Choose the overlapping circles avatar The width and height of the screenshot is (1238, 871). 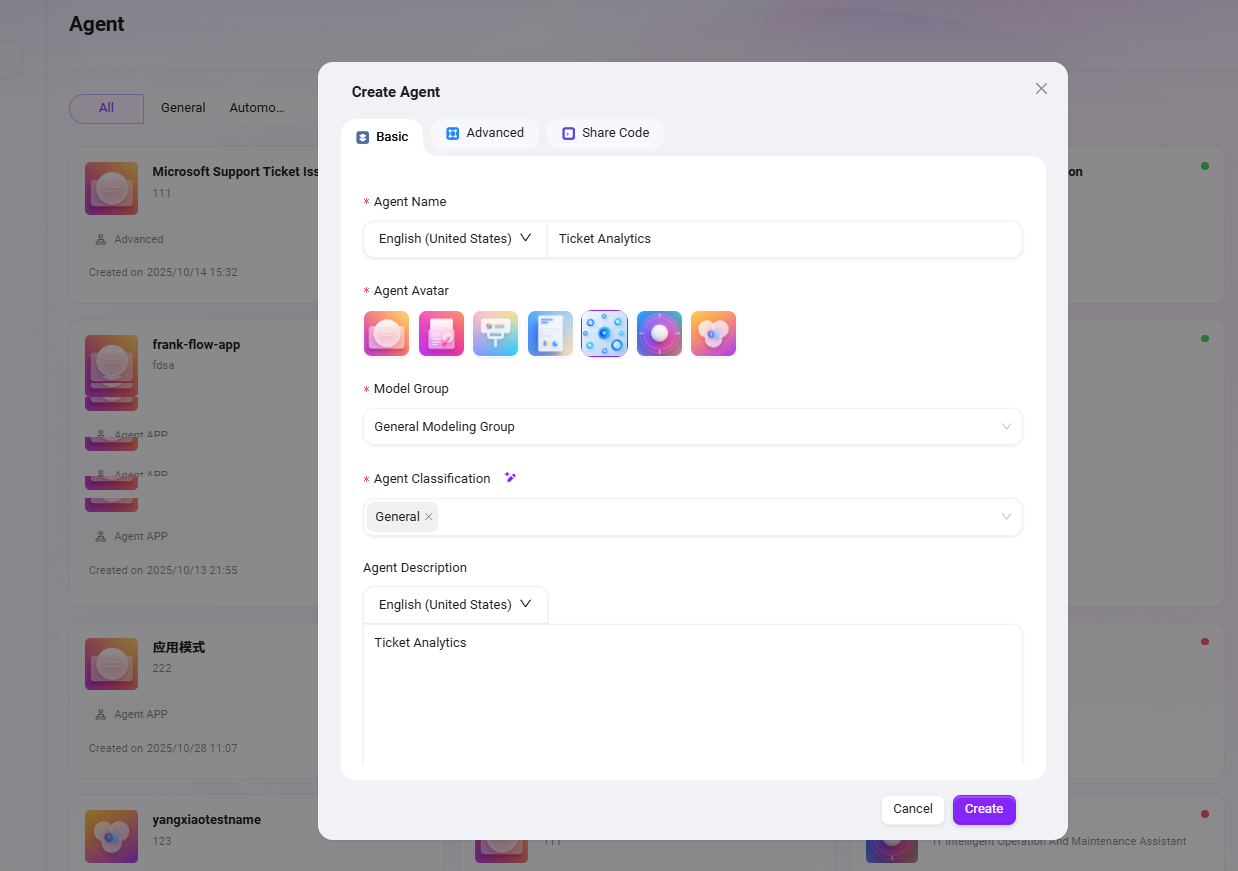713,334
